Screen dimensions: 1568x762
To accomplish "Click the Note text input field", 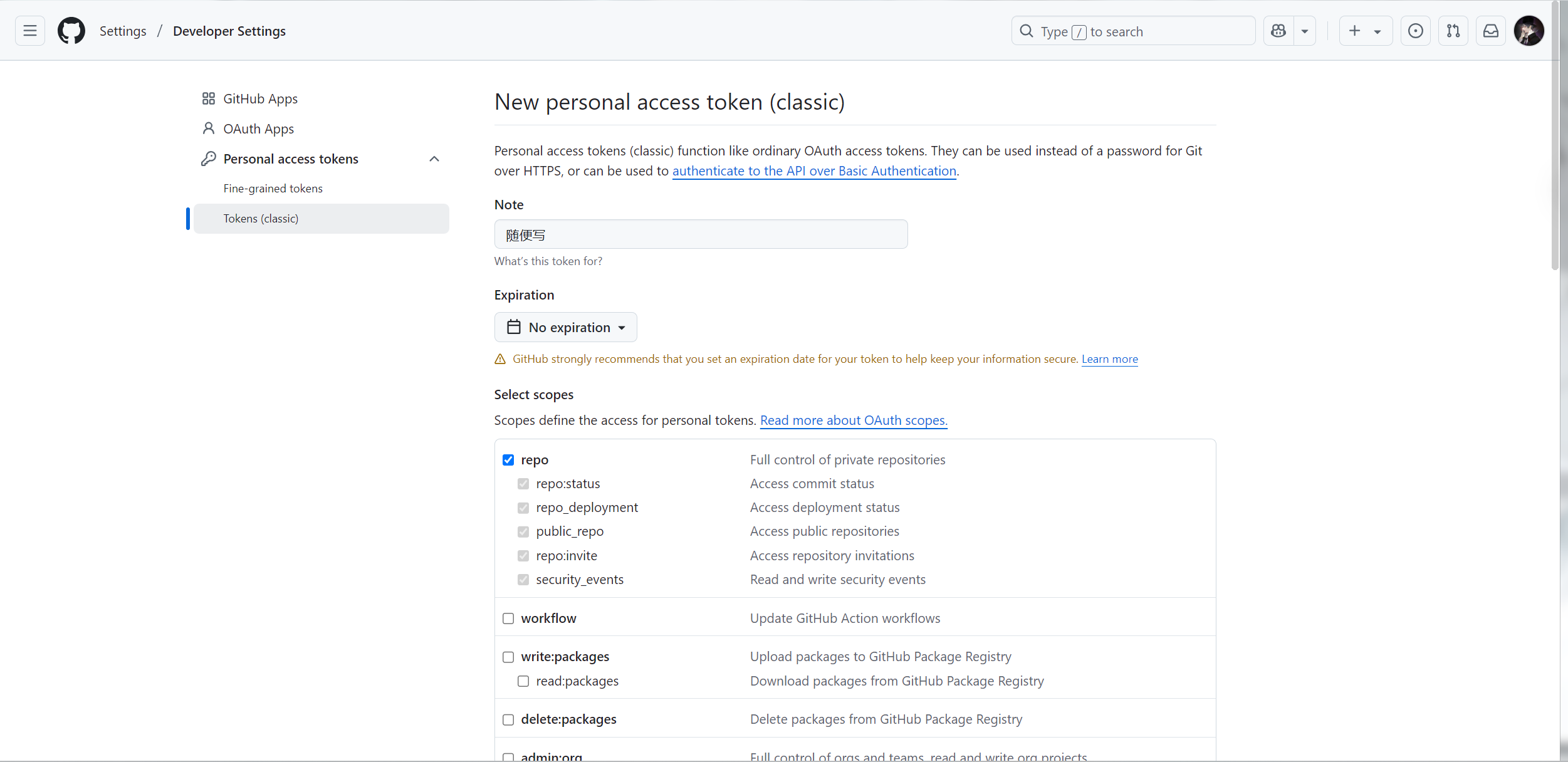I will [x=701, y=234].
